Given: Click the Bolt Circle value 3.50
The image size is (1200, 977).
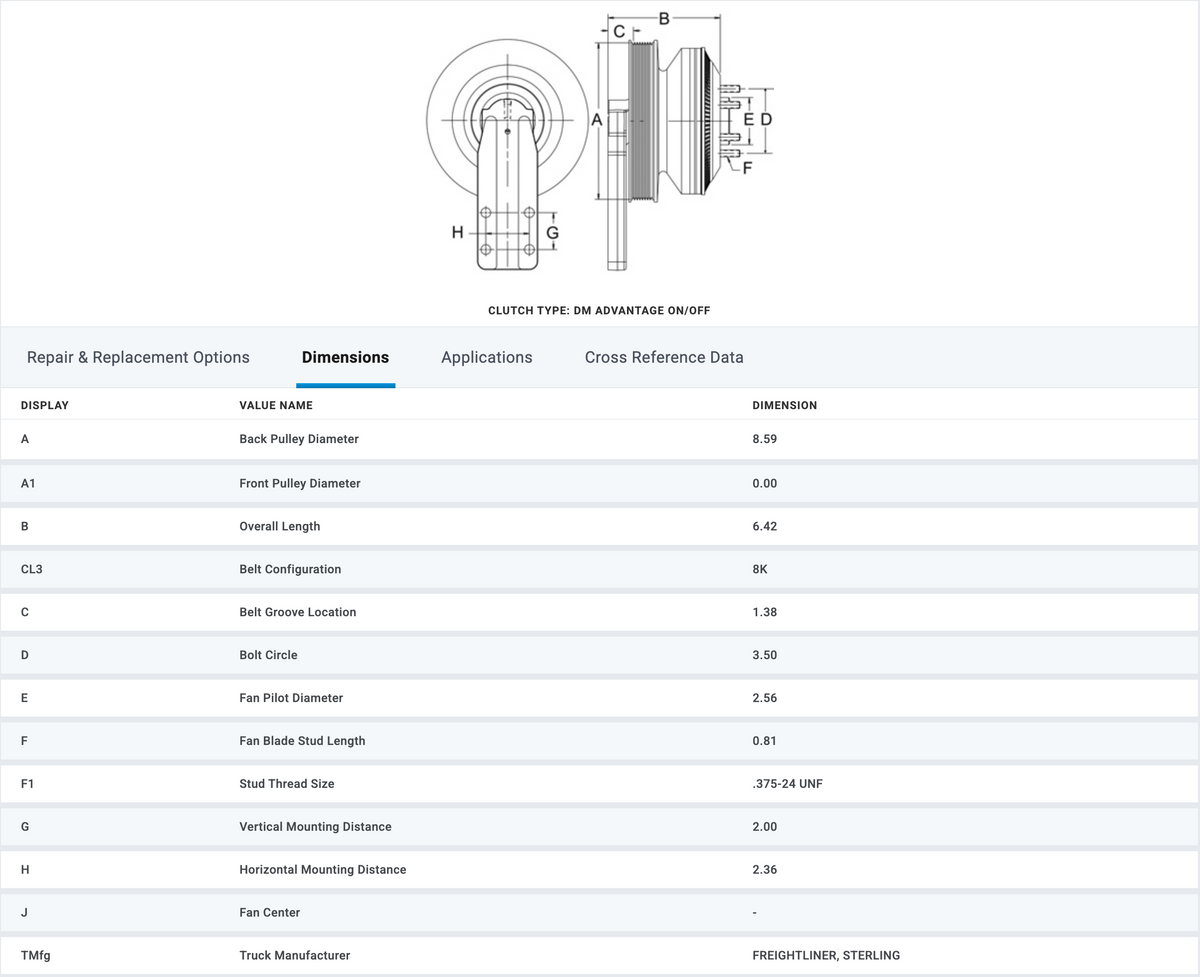Looking at the screenshot, I should click(x=765, y=655).
